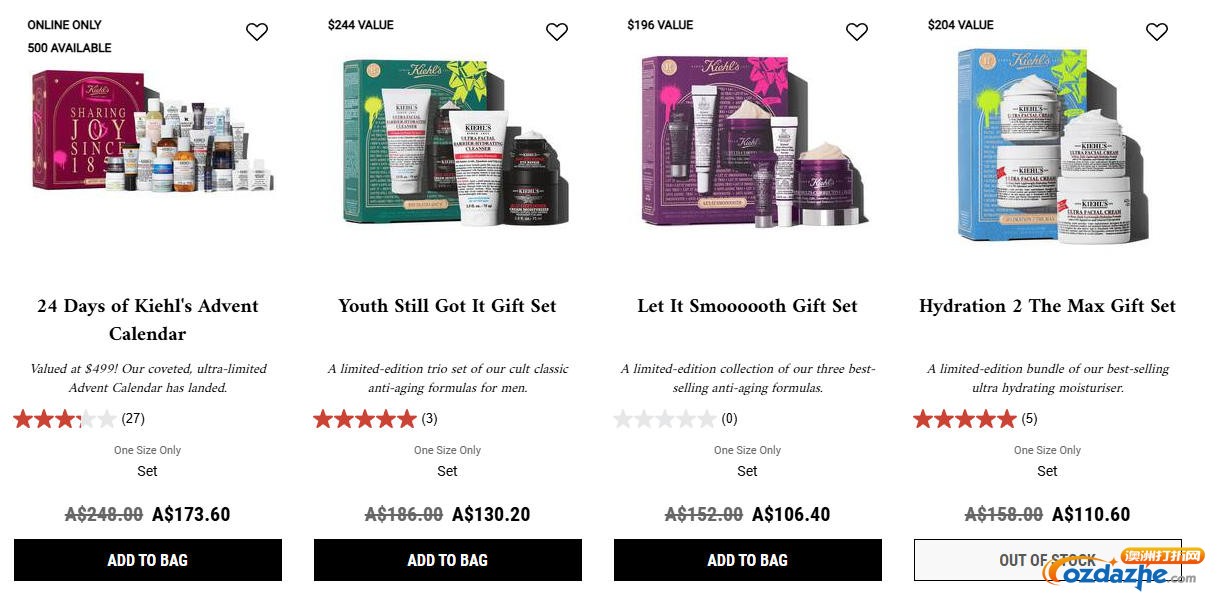Open 24 Days of Kiehl's Advent Calendar title

[148, 320]
